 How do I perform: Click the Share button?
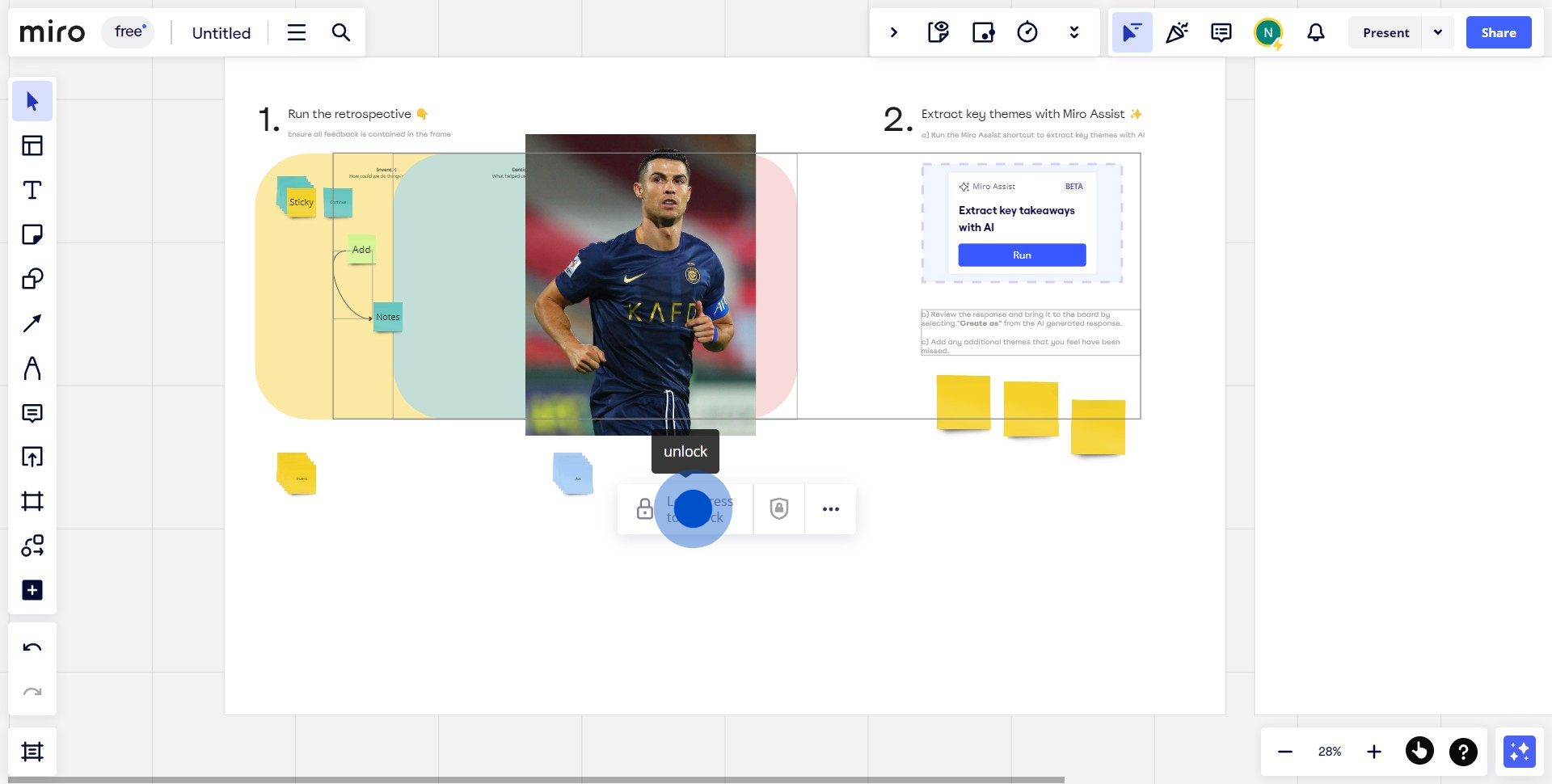click(1499, 32)
